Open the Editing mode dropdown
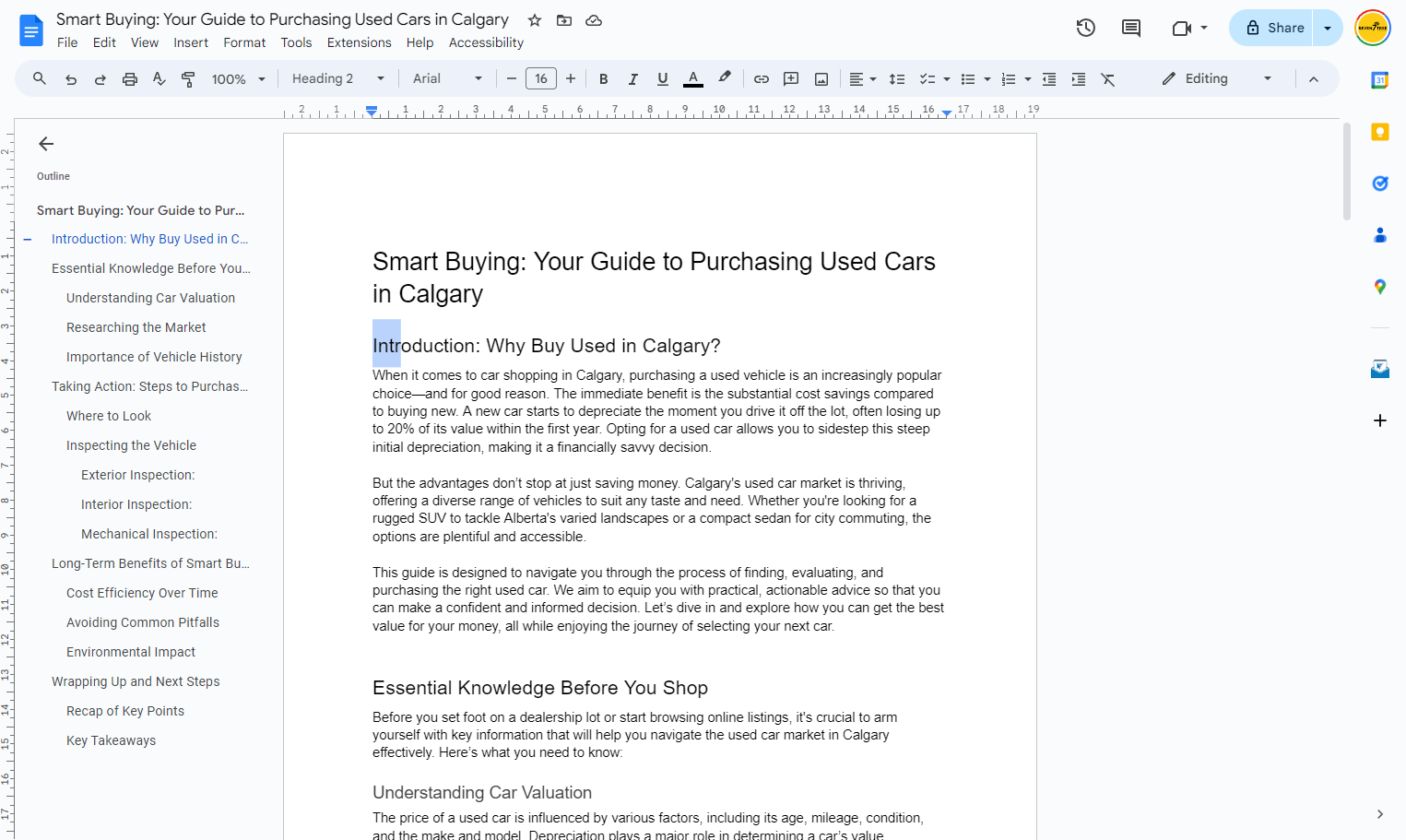Viewport: 1406px width, 840px height. [1216, 79]
